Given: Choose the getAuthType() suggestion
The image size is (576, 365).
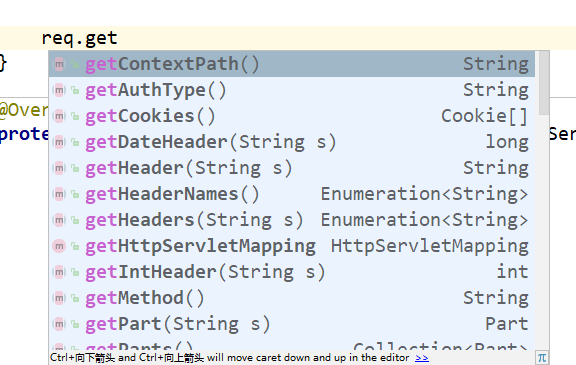Looking at the screenshot, I should coord(292,90).
